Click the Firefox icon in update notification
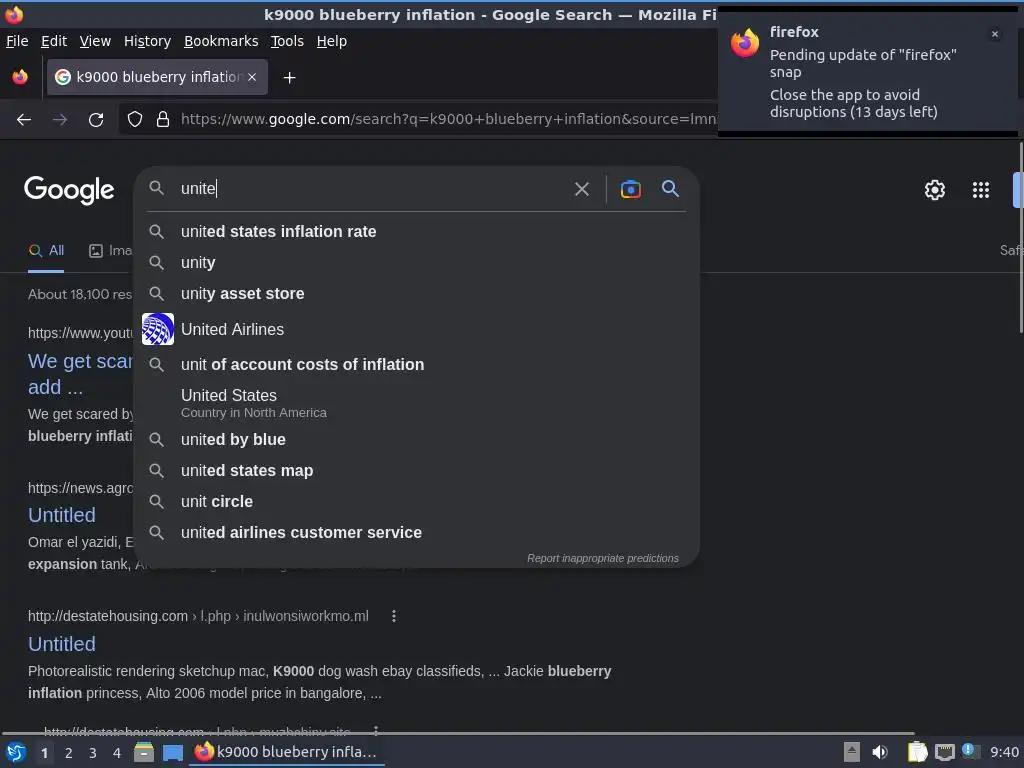Viewport: 1024px width, 768px height. coord(745,42)
